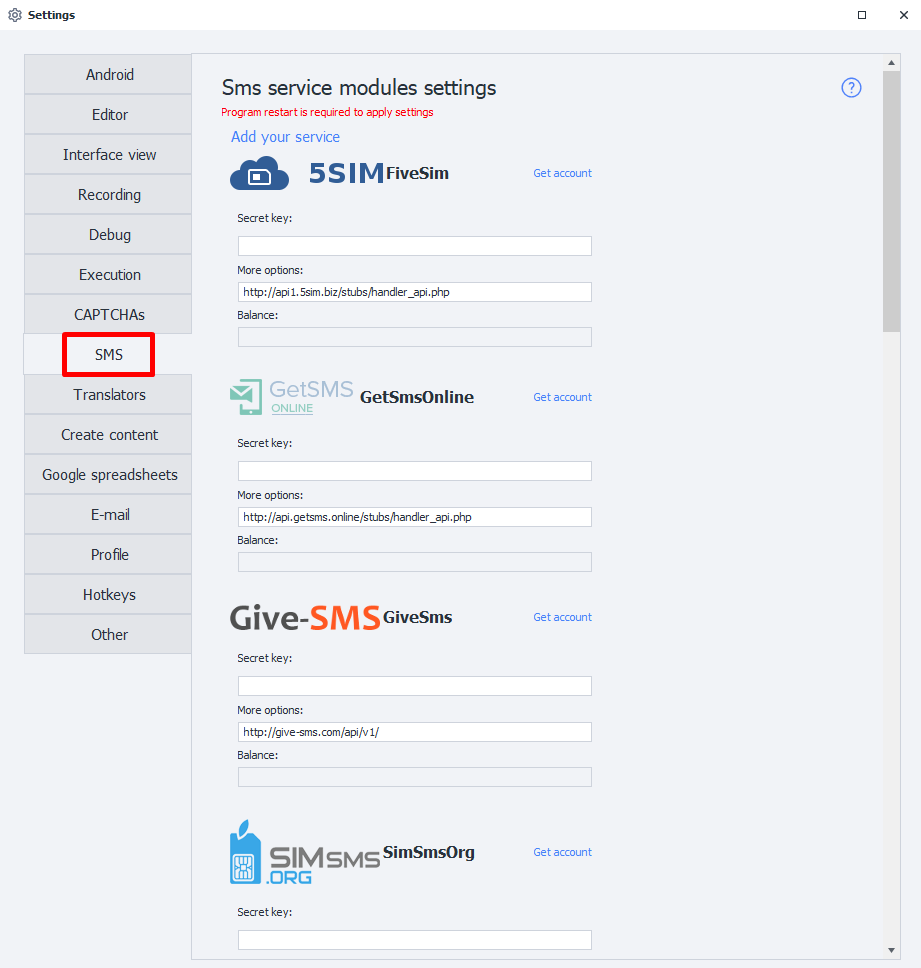
Task: Open the Android settings tab
Action: coord(109,75)
